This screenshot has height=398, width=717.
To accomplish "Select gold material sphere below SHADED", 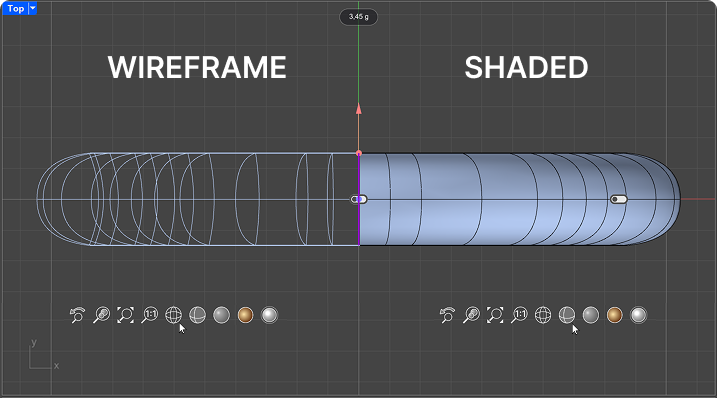I will pyautogui.click(x=615, y=315).
